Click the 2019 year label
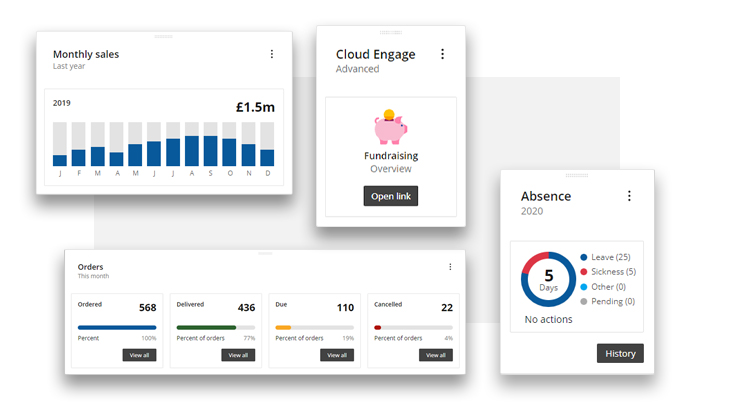The image size is (735, 413). tap(61, 103)
